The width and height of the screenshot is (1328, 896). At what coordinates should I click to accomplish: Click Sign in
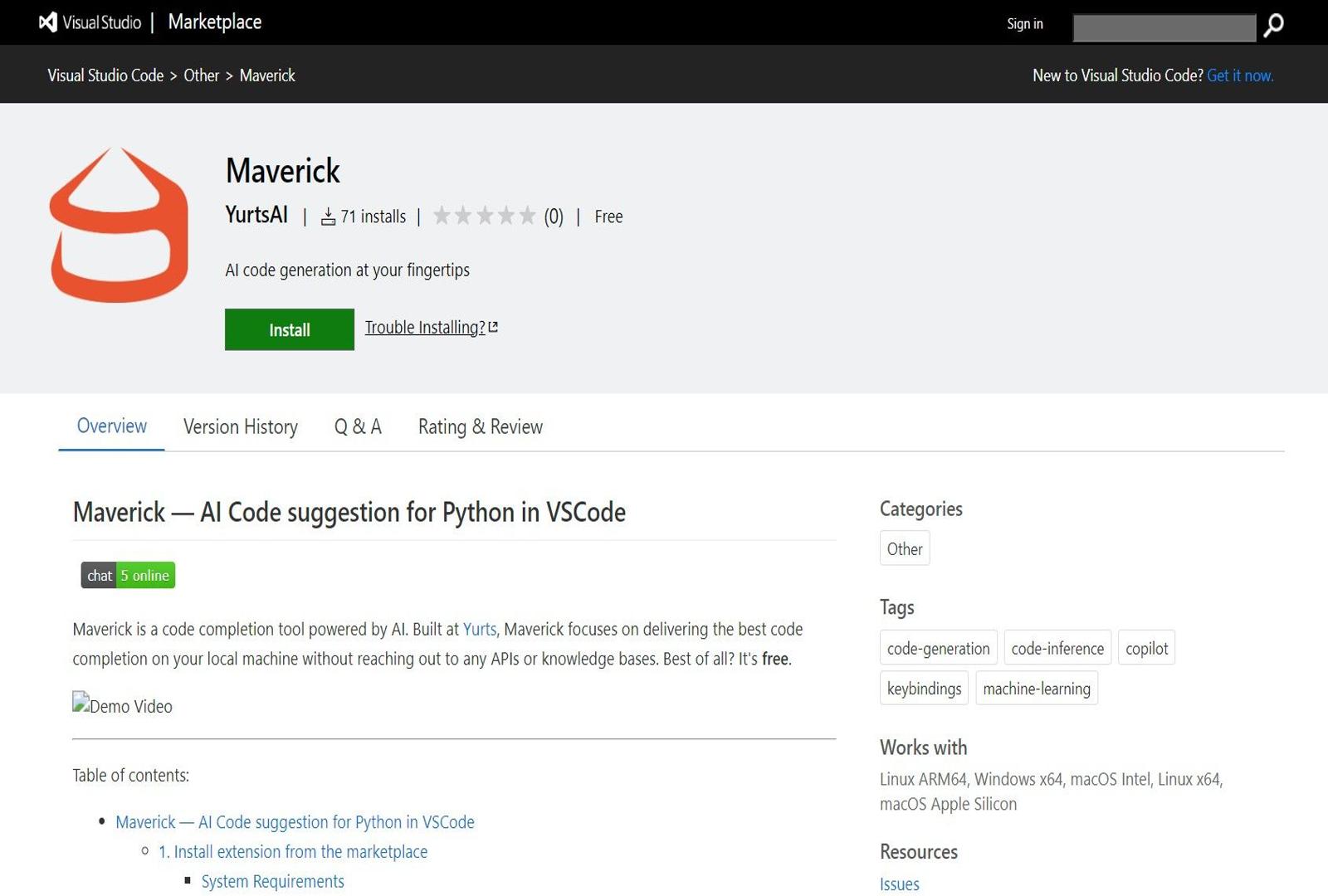1024,23
